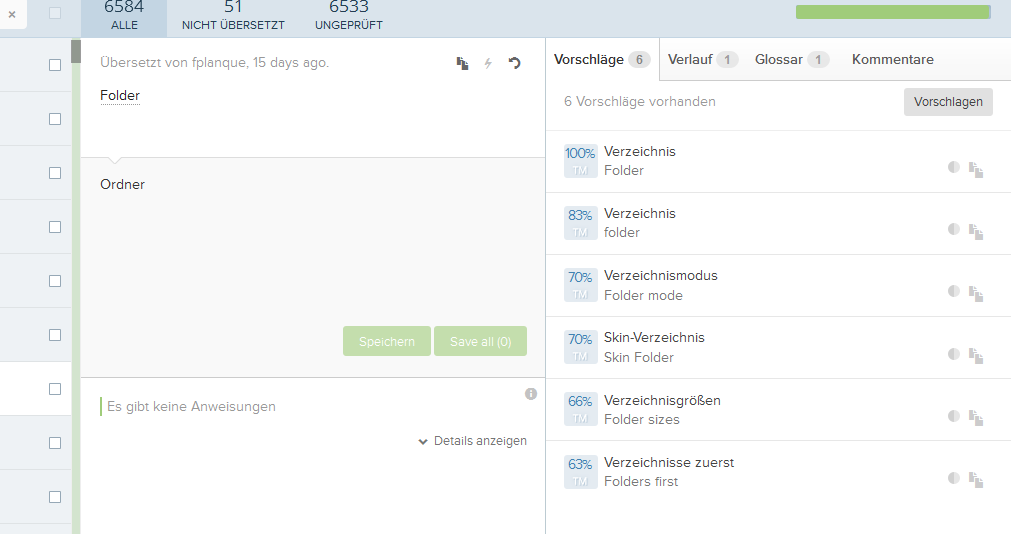Viewport: 1011px width, 534px height.
Task: Click the 66% TM match badge
Action: point(580,410)
